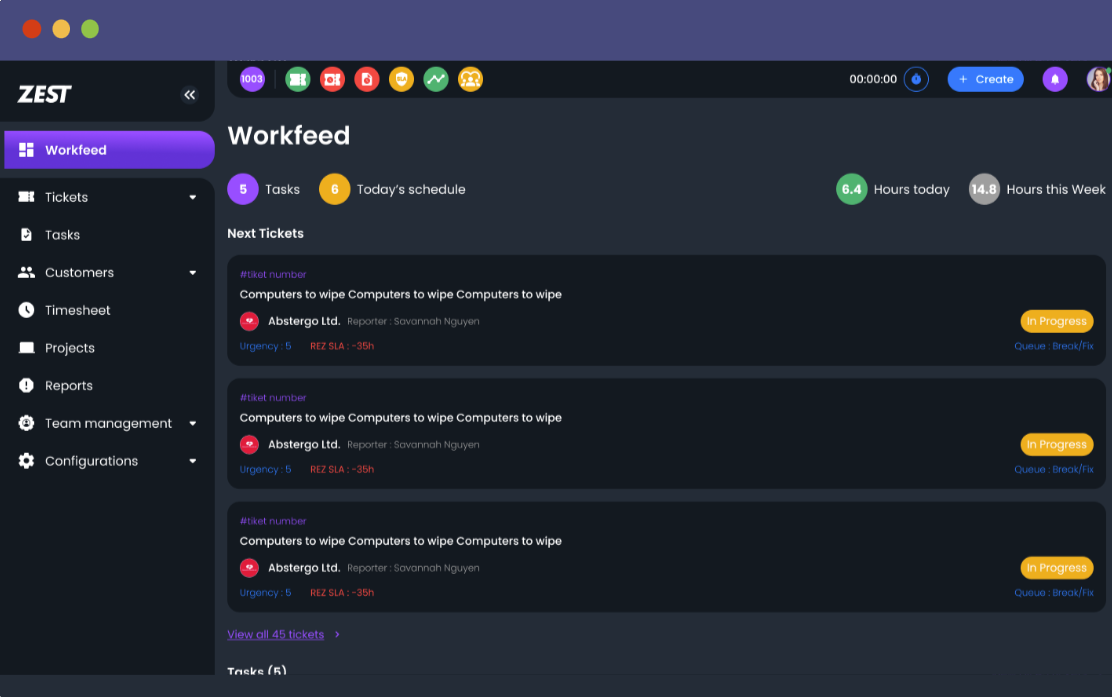Select Workfeed in the sidebar
This screenshot has height=697, width=1112.
click(75, 149)
